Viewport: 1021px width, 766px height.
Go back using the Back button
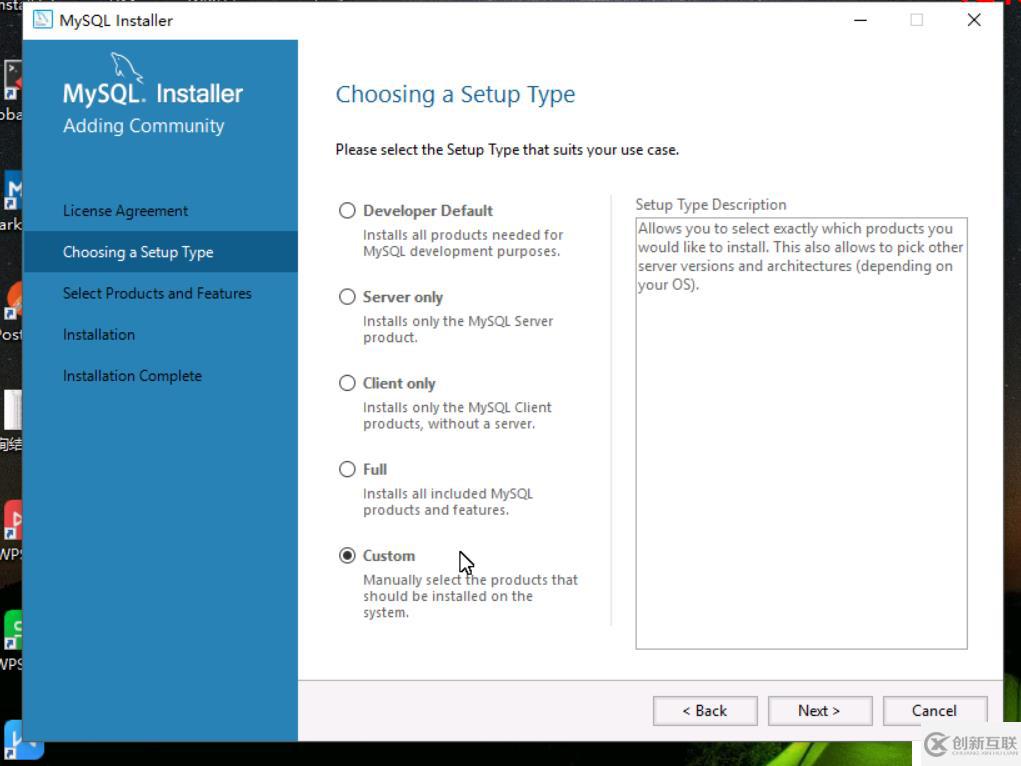point(705,711)
